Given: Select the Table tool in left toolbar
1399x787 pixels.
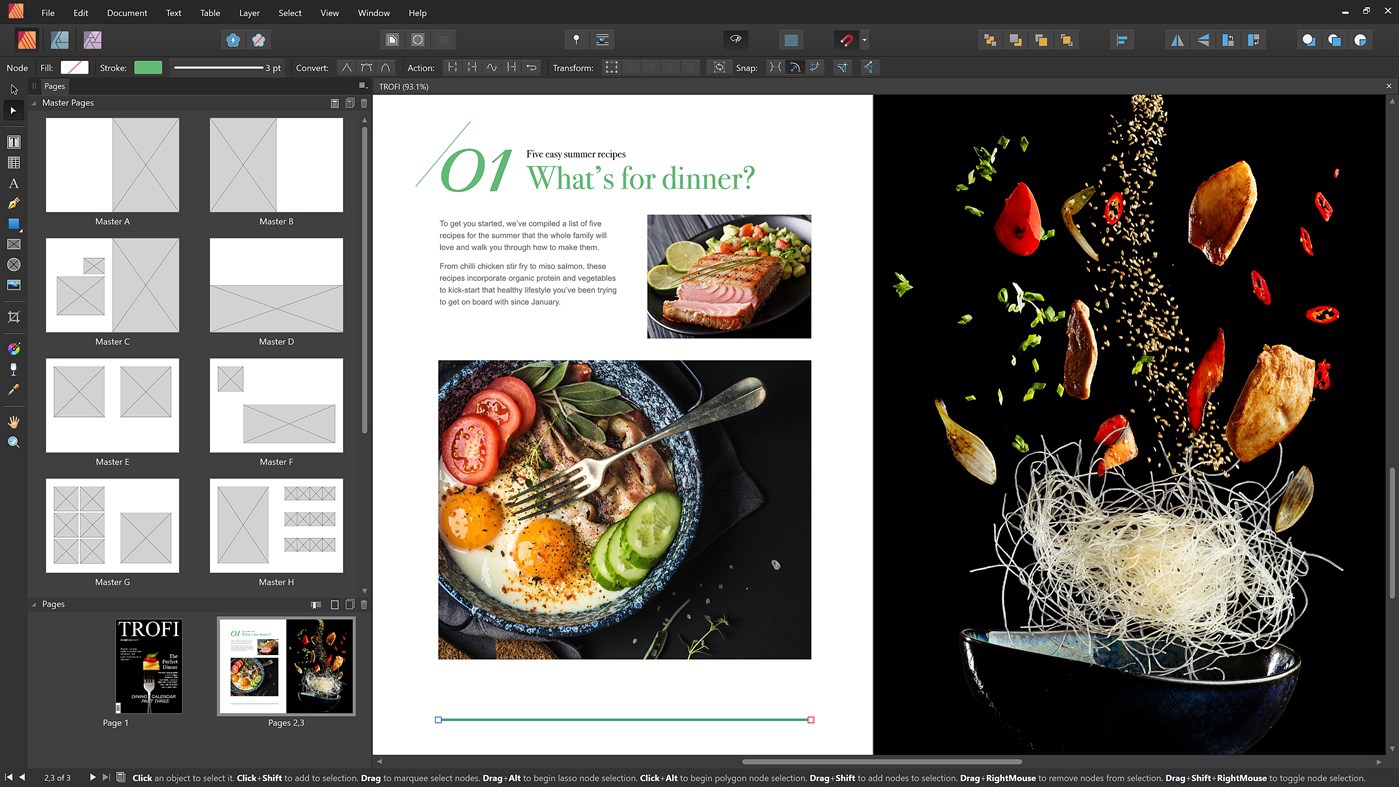Looking at the screenshot, I should (14, 163).
